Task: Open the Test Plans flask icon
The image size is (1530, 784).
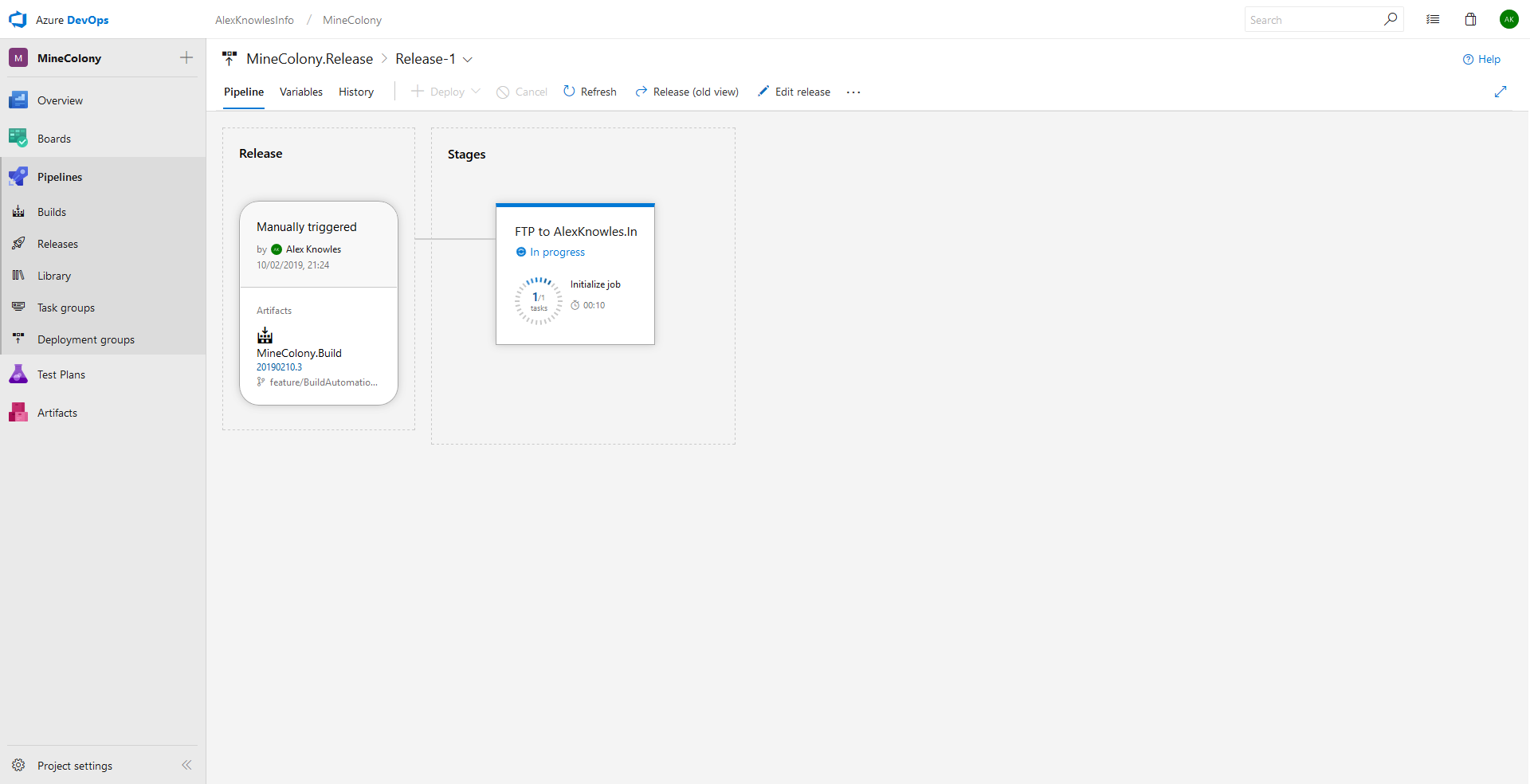Action: (x=18, y=374)
